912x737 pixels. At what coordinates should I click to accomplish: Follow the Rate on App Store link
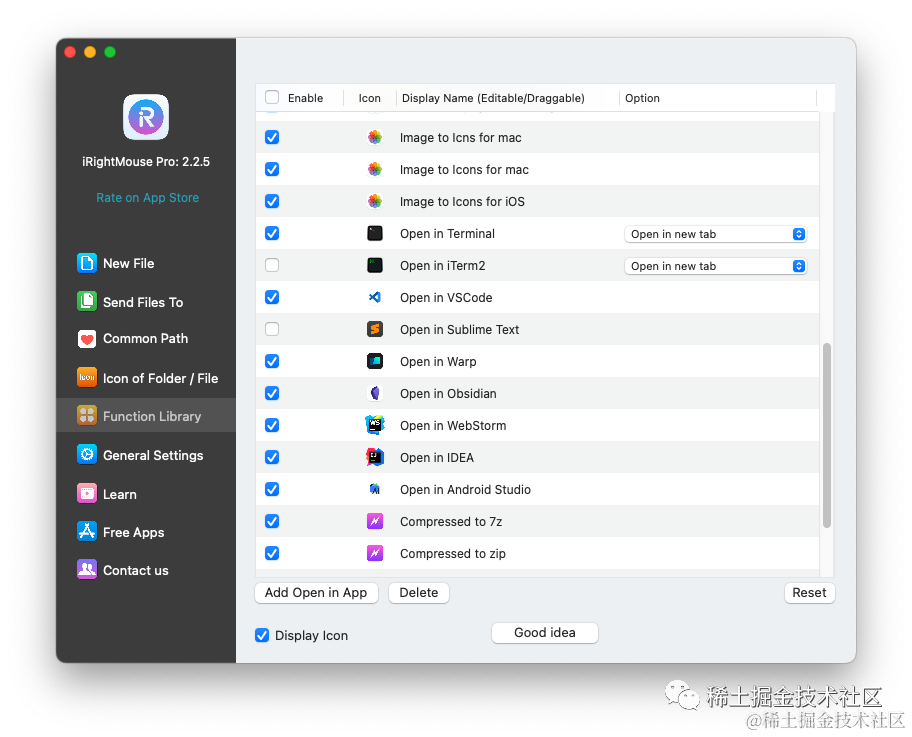pos(147,198)
